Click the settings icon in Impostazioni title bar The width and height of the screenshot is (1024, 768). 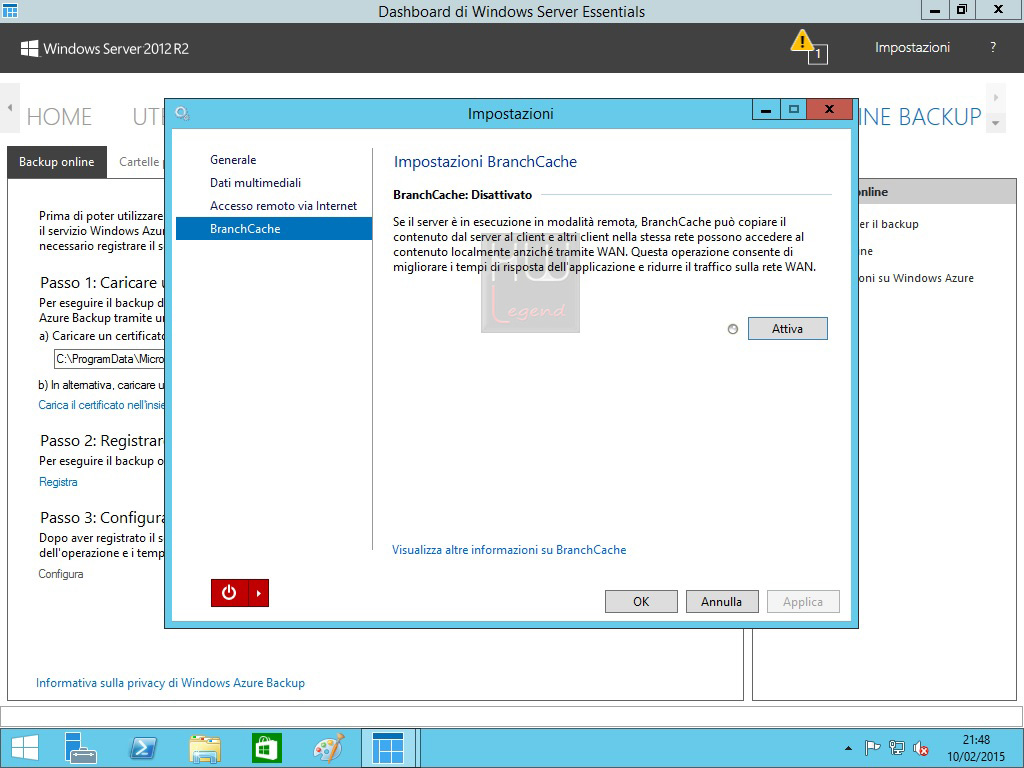[182, 114]
